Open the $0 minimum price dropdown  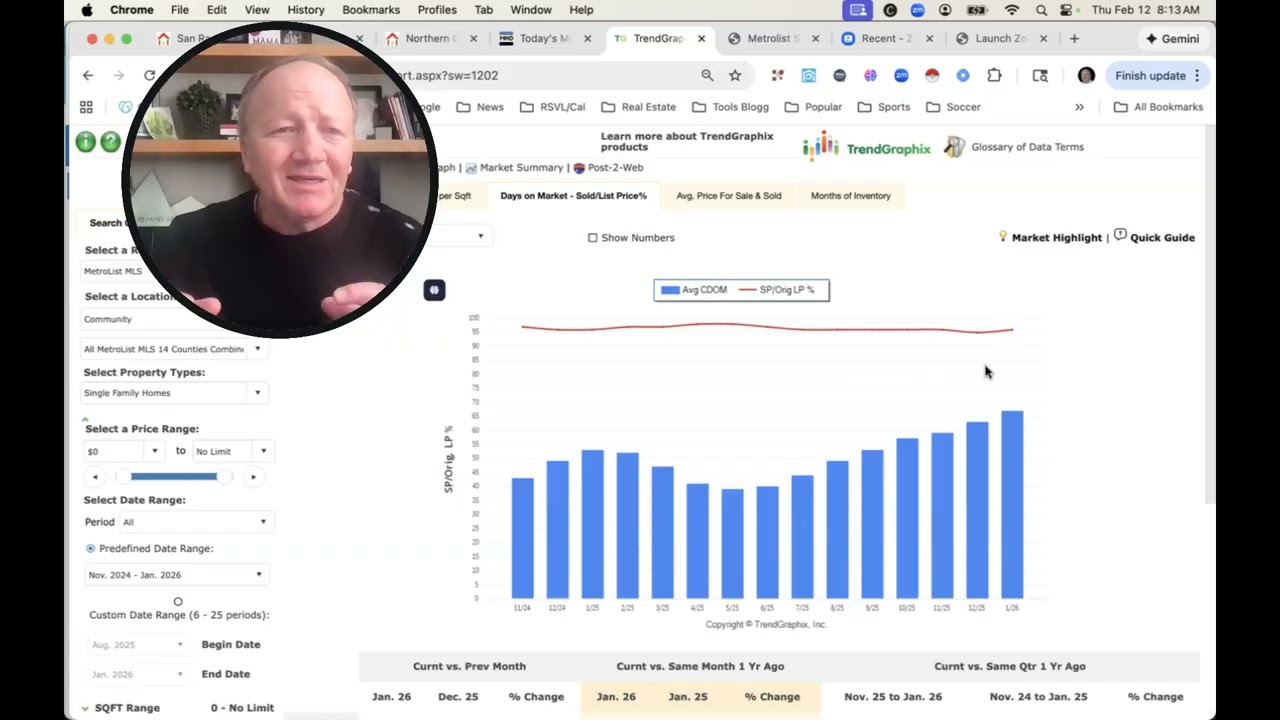click(123, 451)
